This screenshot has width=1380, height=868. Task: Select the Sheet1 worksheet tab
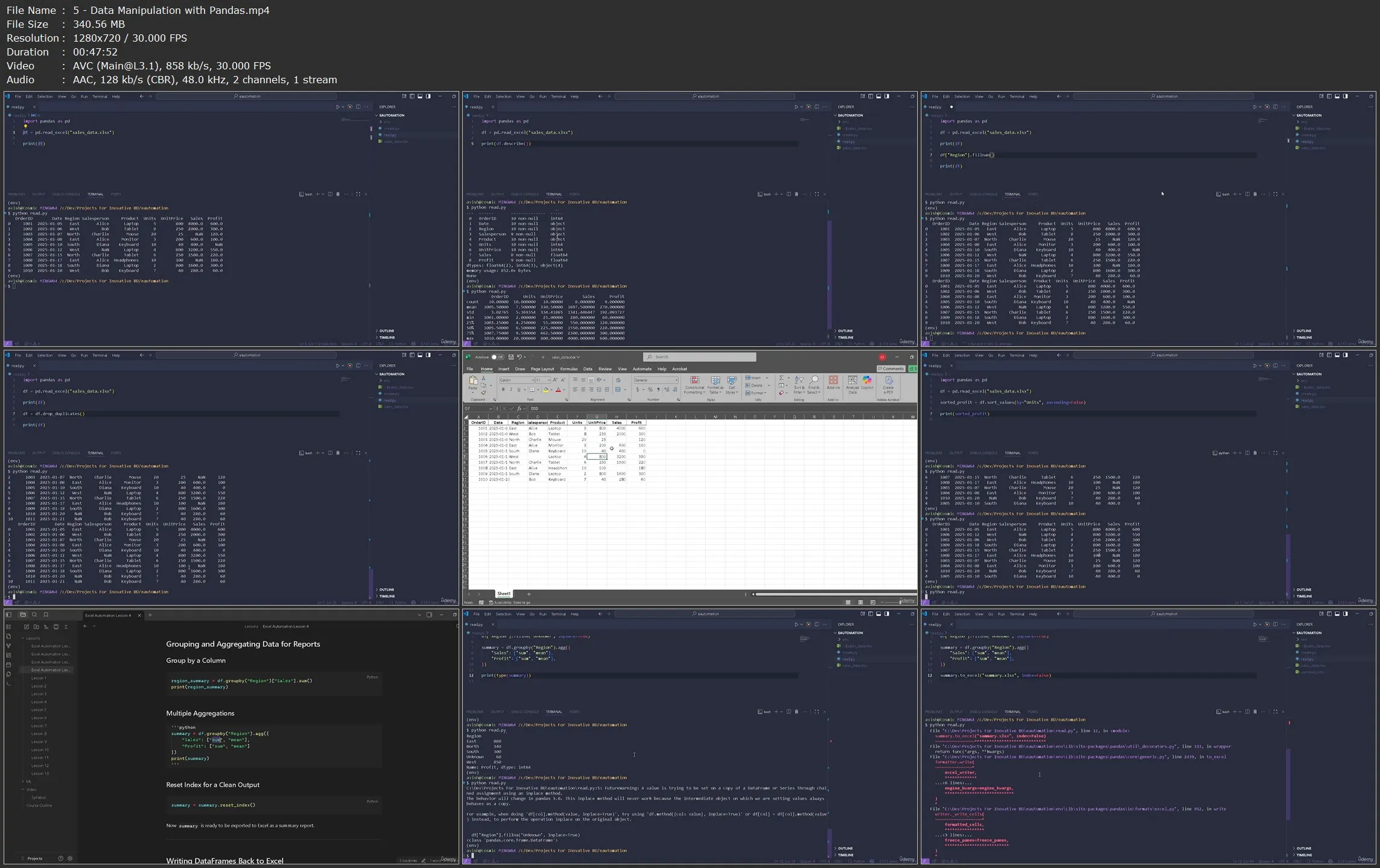[503, 594]
